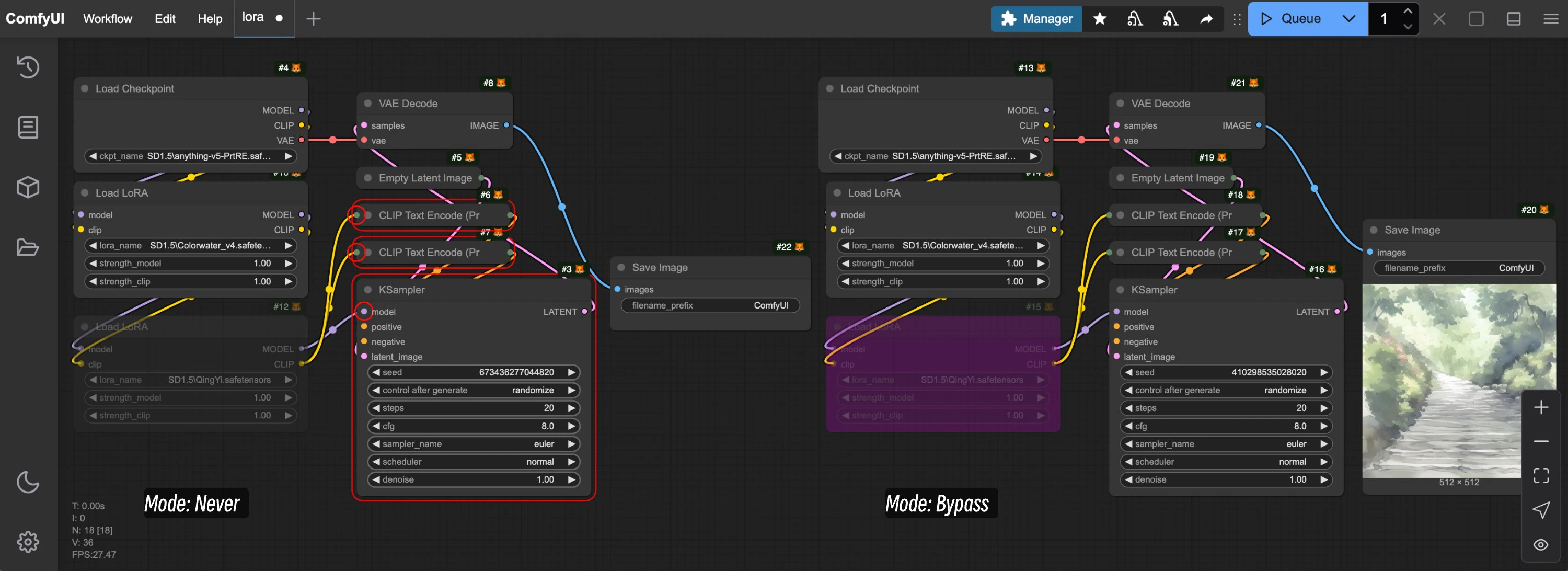Open the model library panel
Image resolution: width=1568 pixels, height=571 pixels.
click(x=27, y=187)
